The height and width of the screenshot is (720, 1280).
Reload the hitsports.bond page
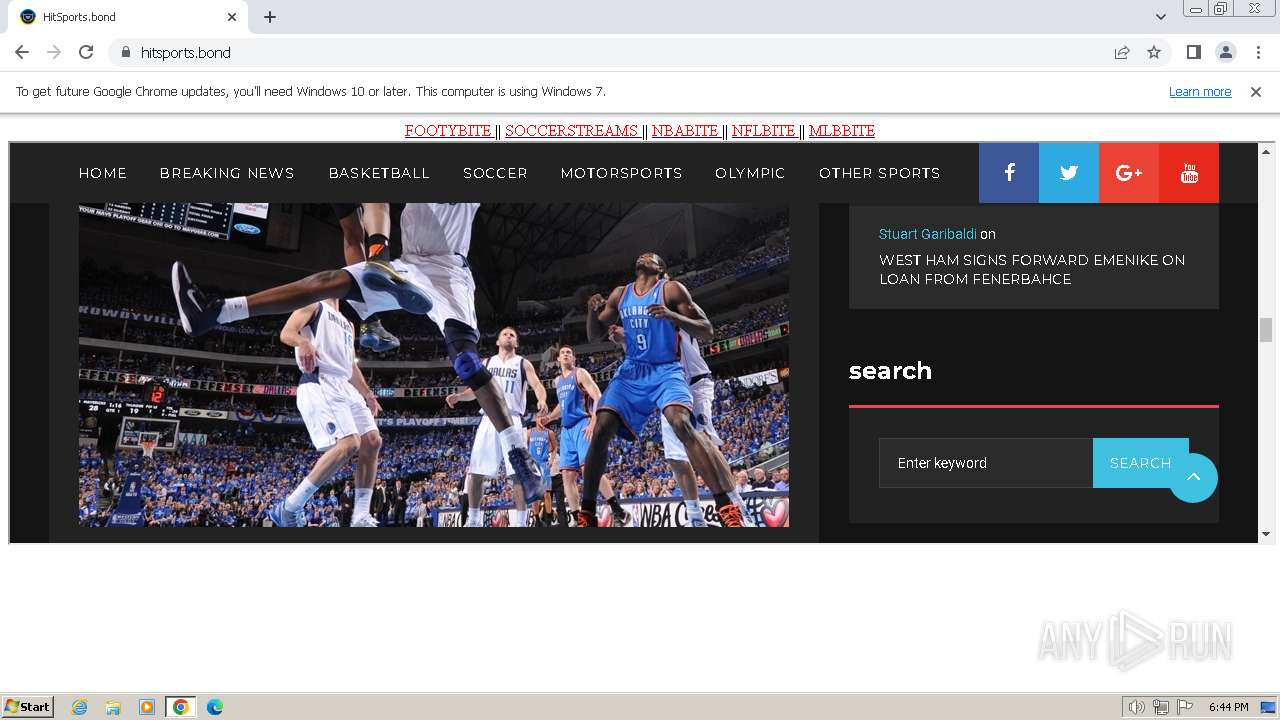point(86,52)
